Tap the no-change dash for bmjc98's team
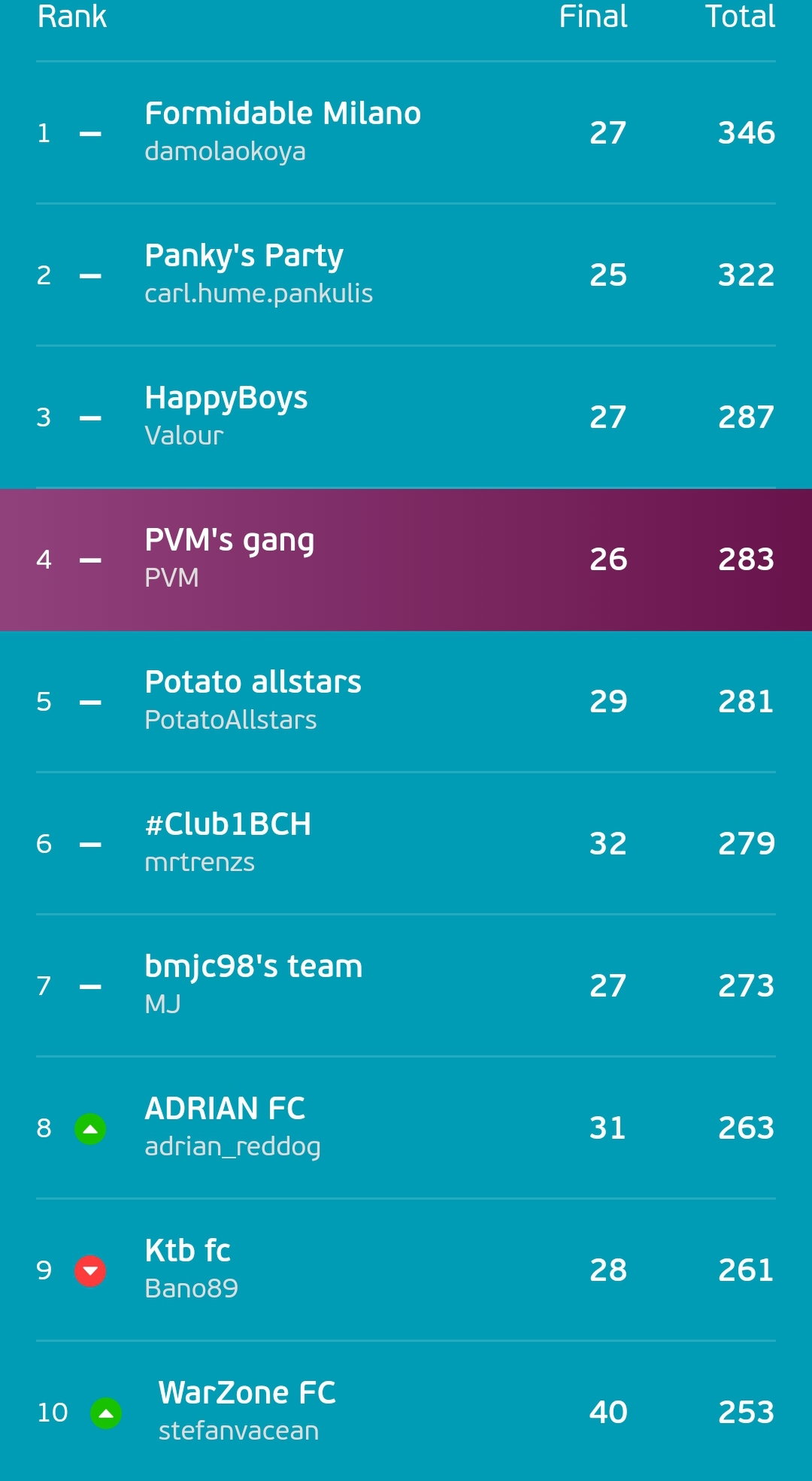 point(90,987)
